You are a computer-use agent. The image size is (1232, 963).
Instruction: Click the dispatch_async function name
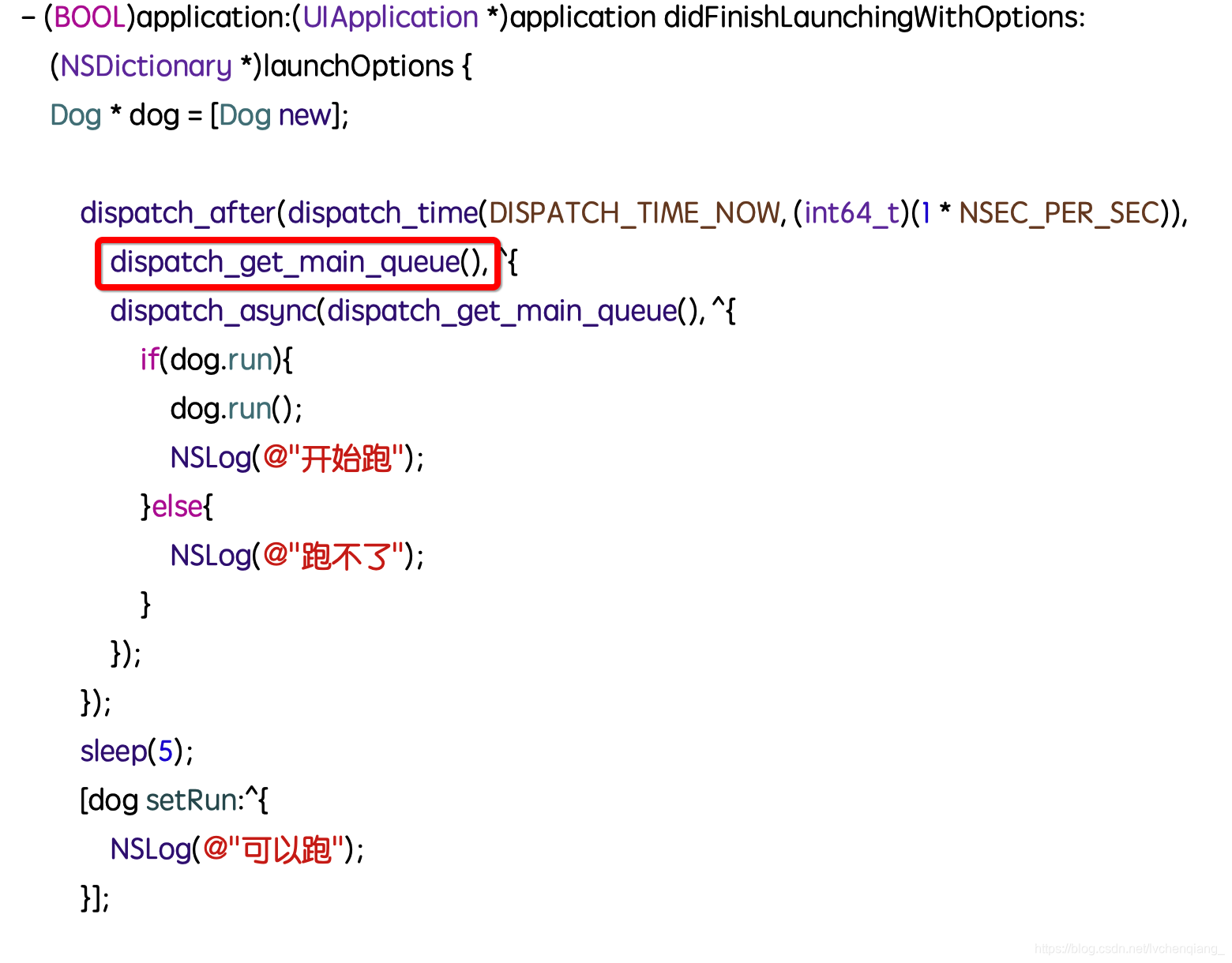(213, 311)
